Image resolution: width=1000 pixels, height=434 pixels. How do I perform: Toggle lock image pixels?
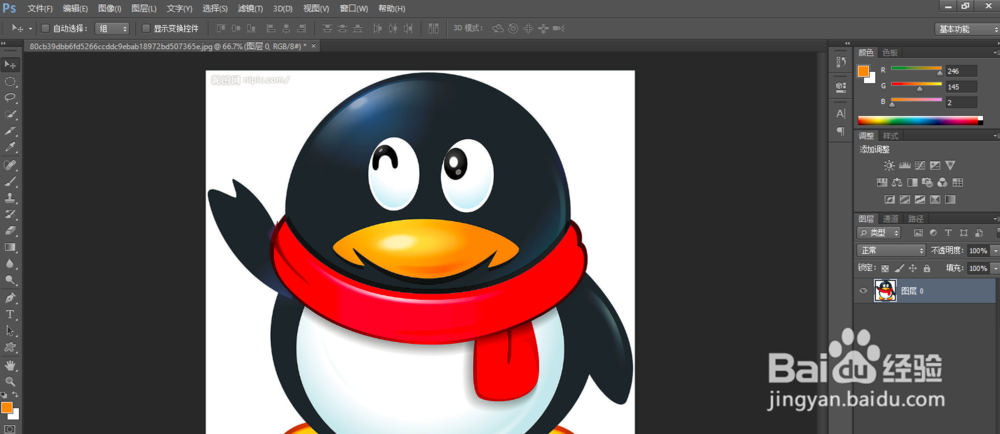[899, 268]
